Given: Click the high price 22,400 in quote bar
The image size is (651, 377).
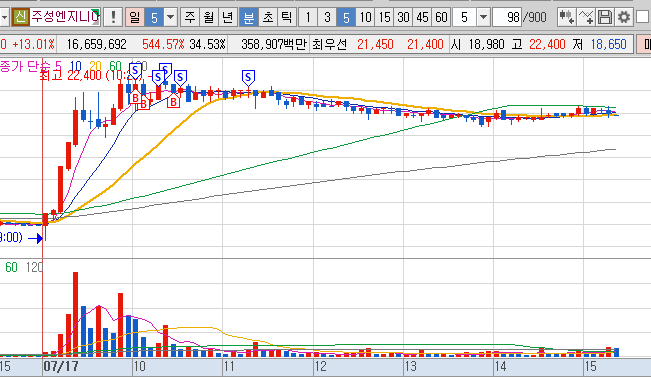Looking at the screenshot, I should point(547,44).
